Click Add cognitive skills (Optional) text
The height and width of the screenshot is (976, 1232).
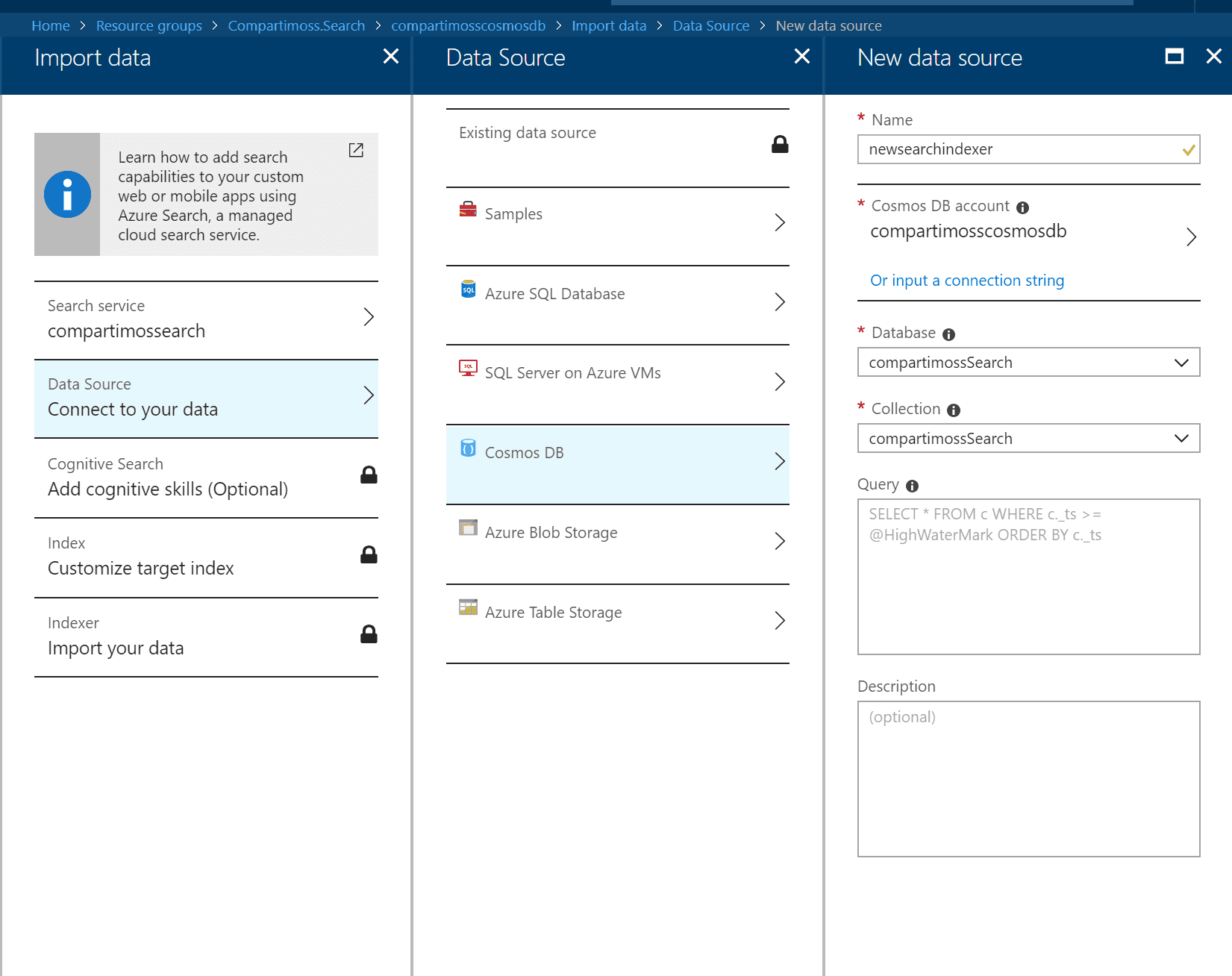(x=168, y=489)
